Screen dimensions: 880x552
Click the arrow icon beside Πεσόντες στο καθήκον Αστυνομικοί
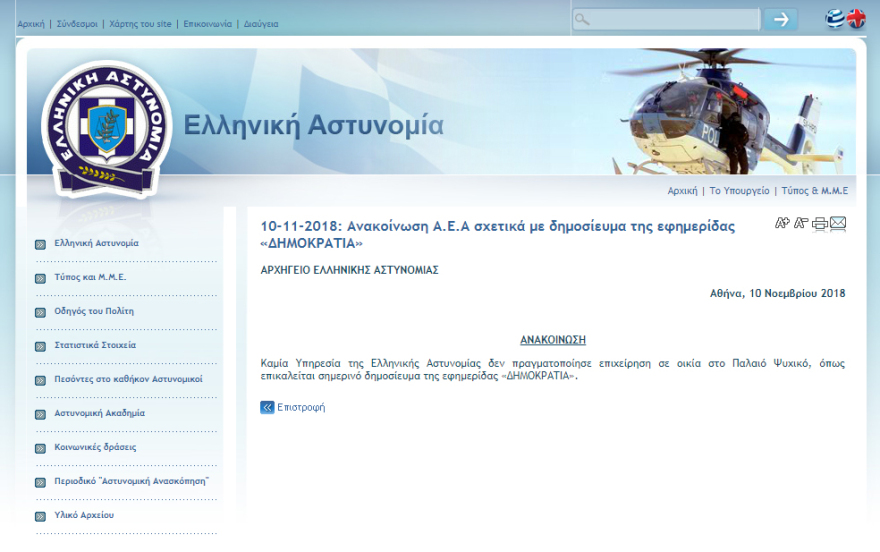click(x=40, y=380)
